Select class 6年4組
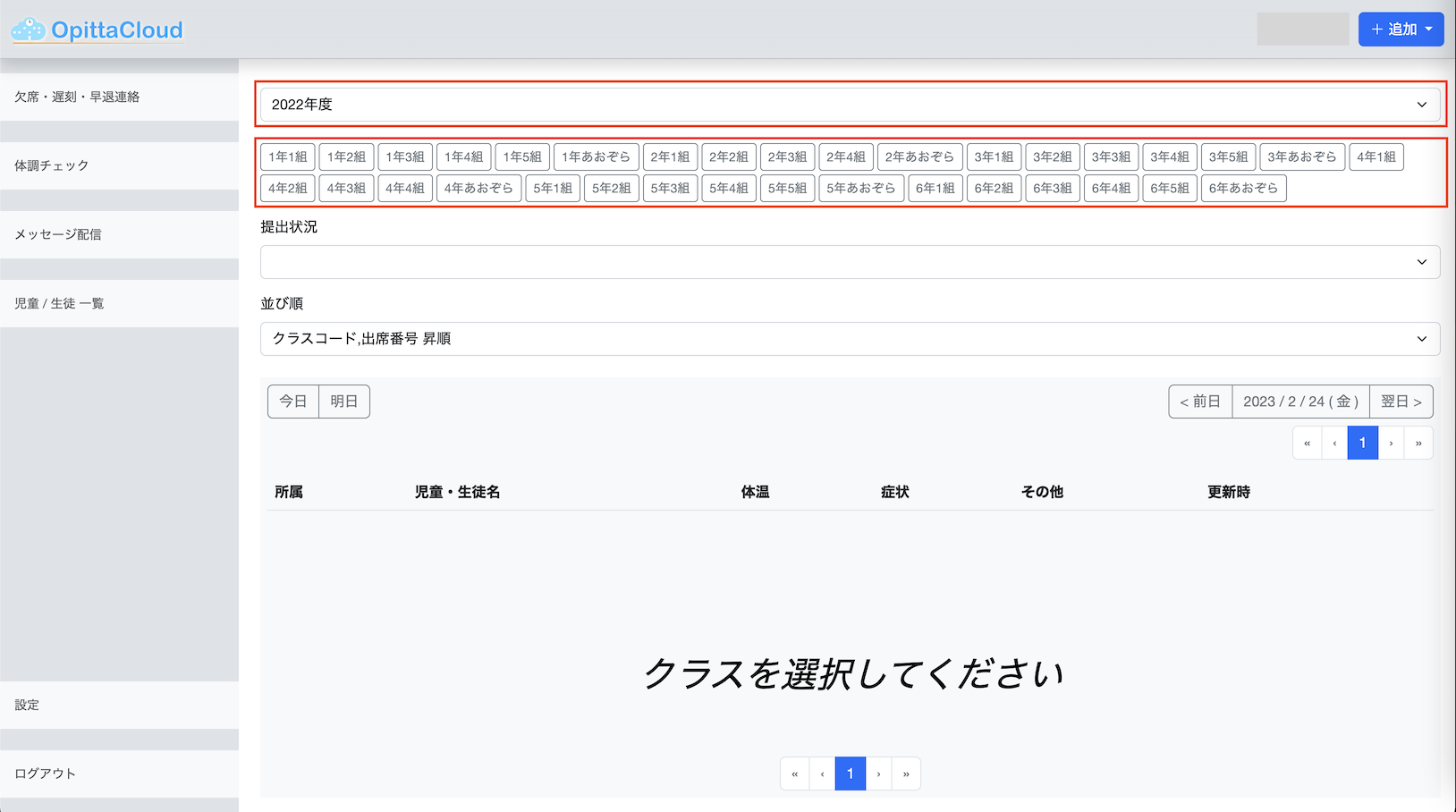1456x812 pixels. click(x=1111, y=189)
